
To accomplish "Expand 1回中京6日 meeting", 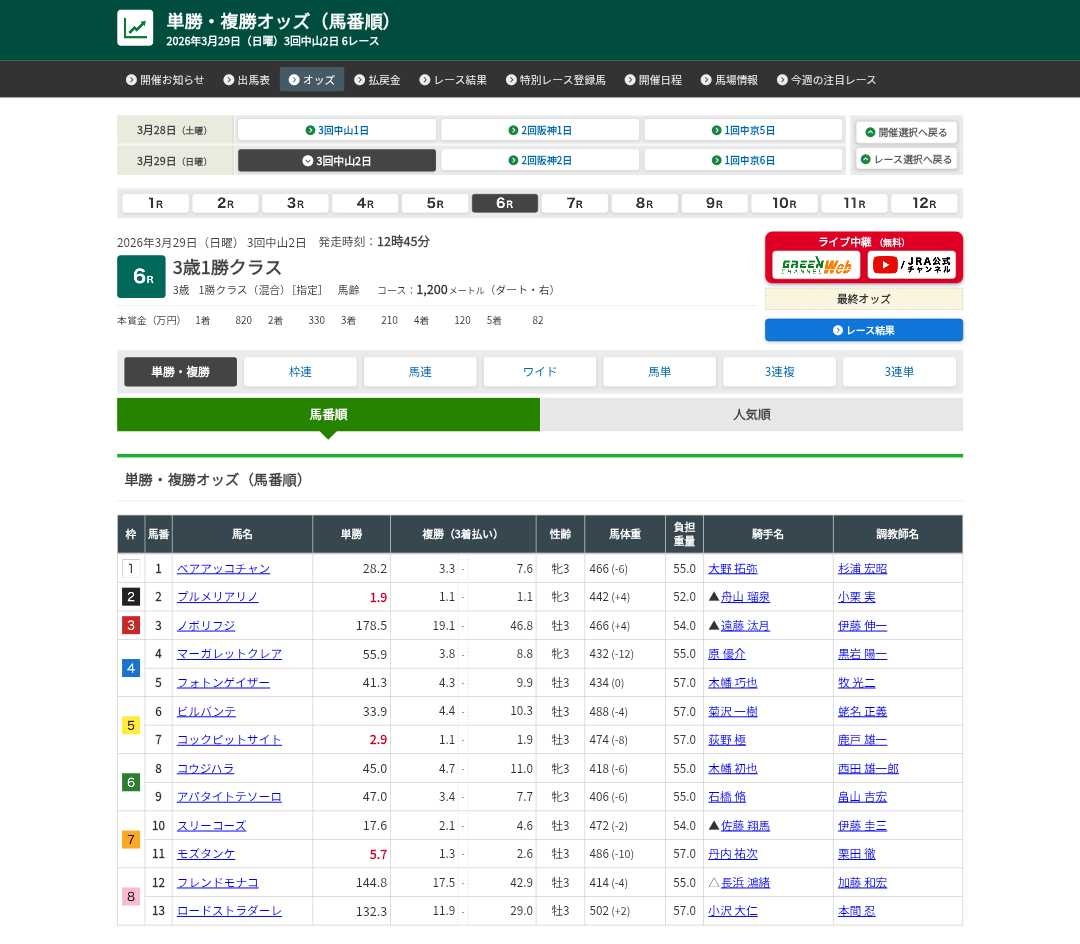I will [x=743, y=160].
